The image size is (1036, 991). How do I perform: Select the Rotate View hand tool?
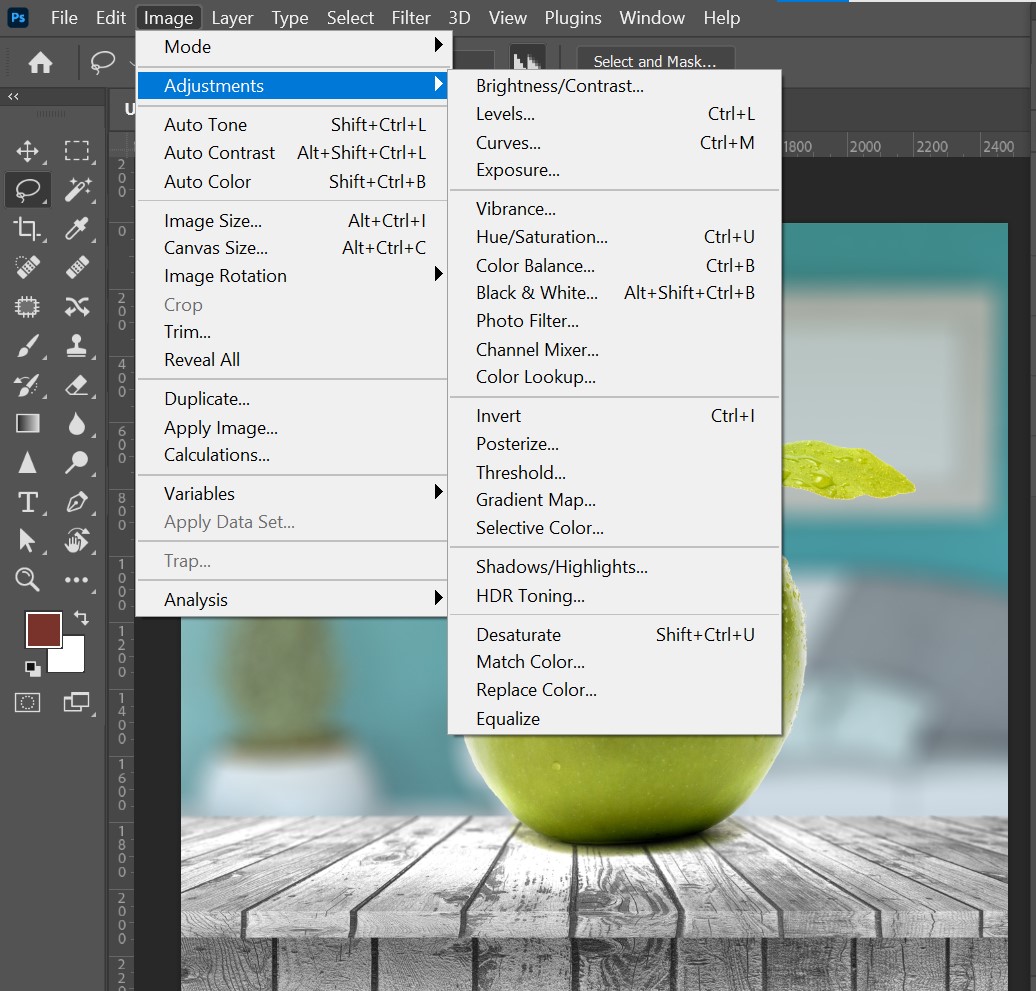[77, 540]
